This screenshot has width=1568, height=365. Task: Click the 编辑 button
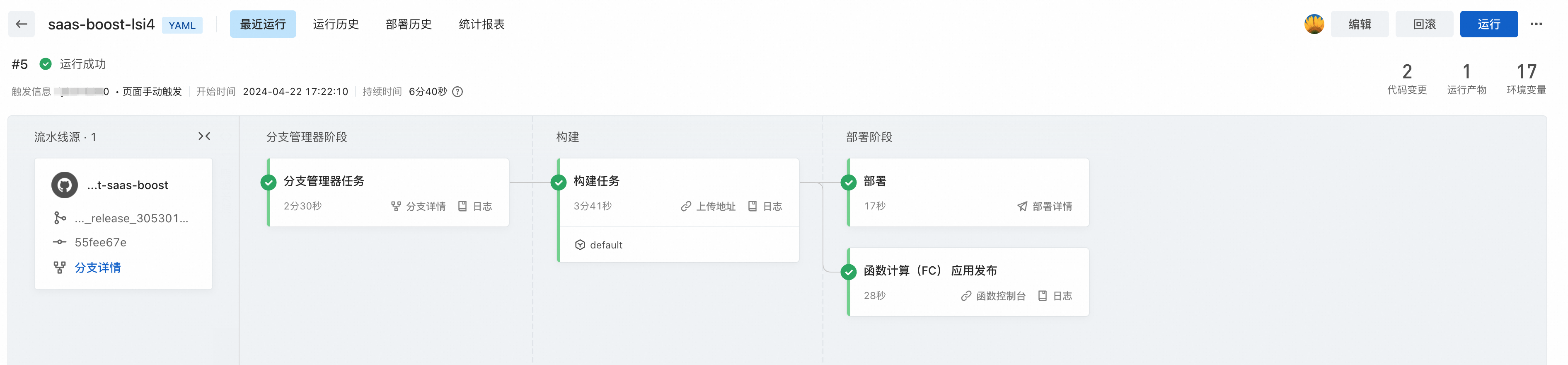coord(1359,24)
